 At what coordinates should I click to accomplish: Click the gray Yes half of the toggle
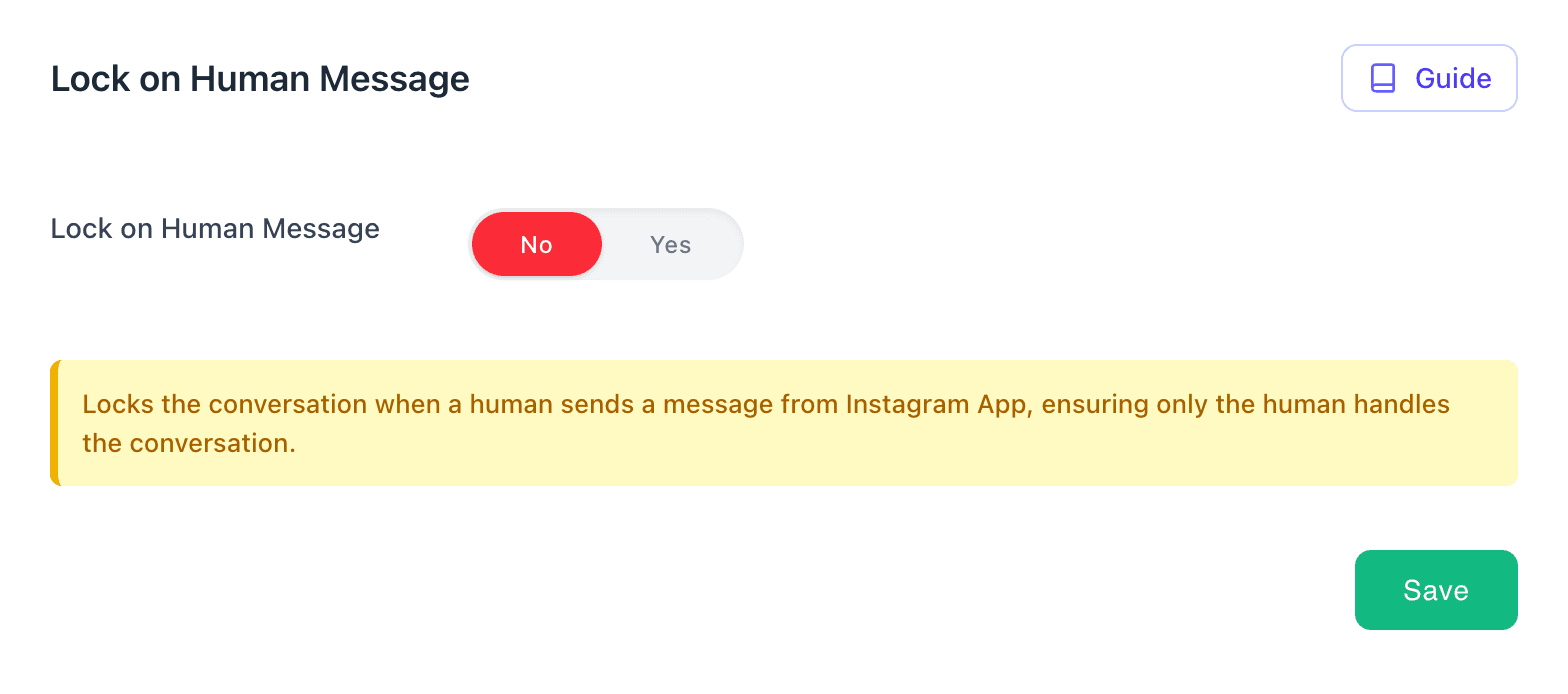click(670, 245)
